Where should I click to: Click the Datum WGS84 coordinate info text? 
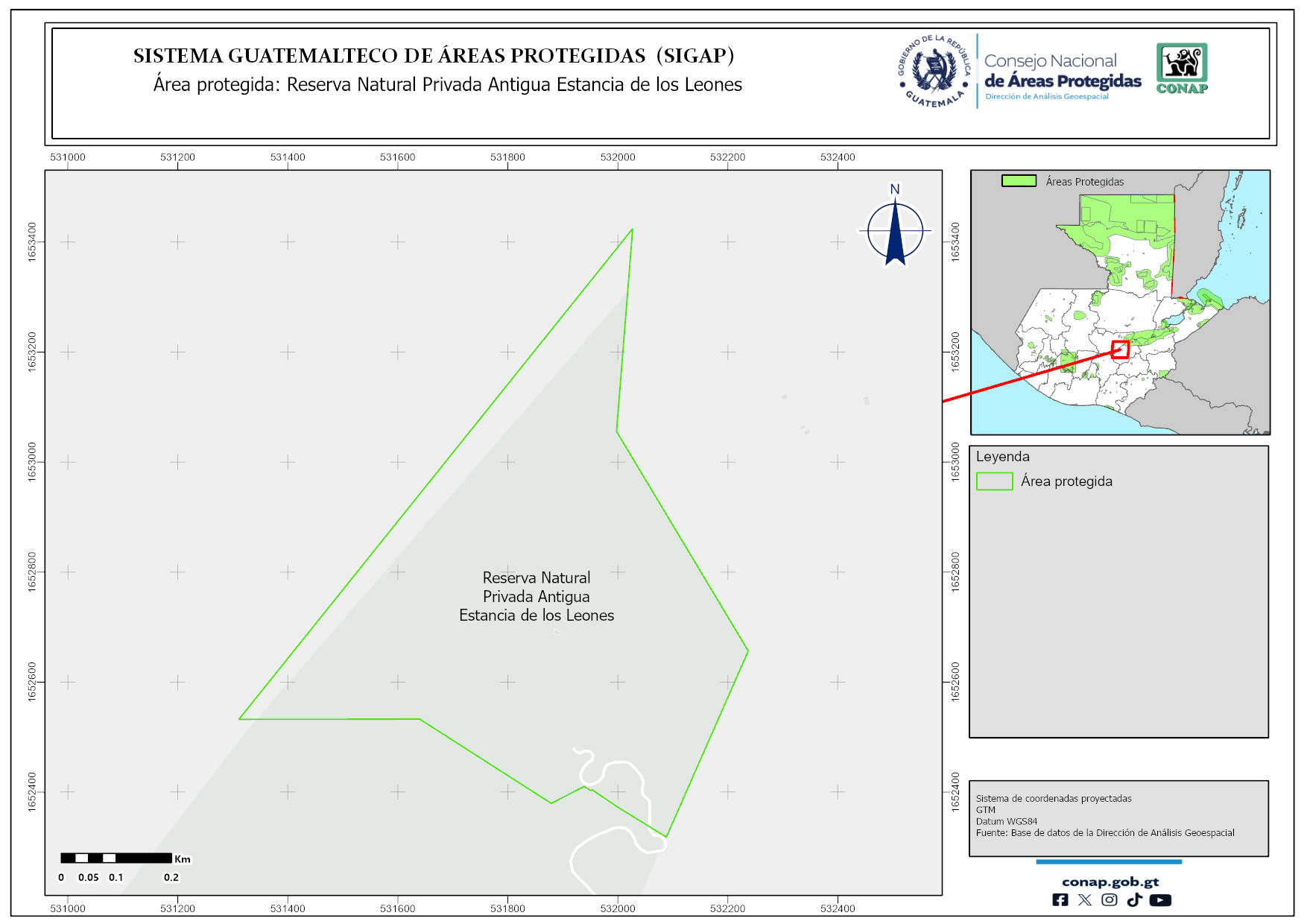pyautogui.click(x=1006, y=821)
